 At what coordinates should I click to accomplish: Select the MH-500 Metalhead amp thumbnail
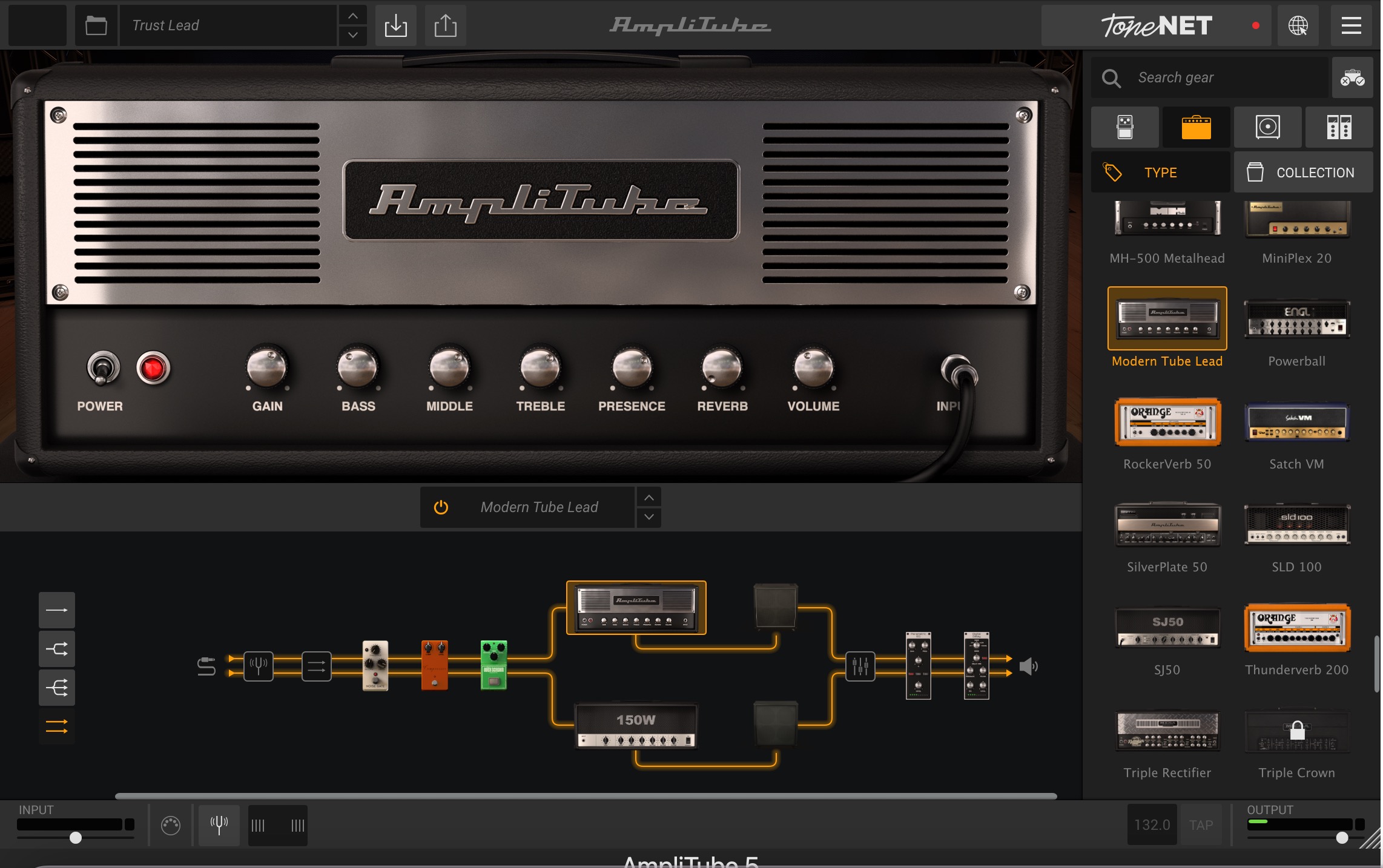coord(1167,218)
